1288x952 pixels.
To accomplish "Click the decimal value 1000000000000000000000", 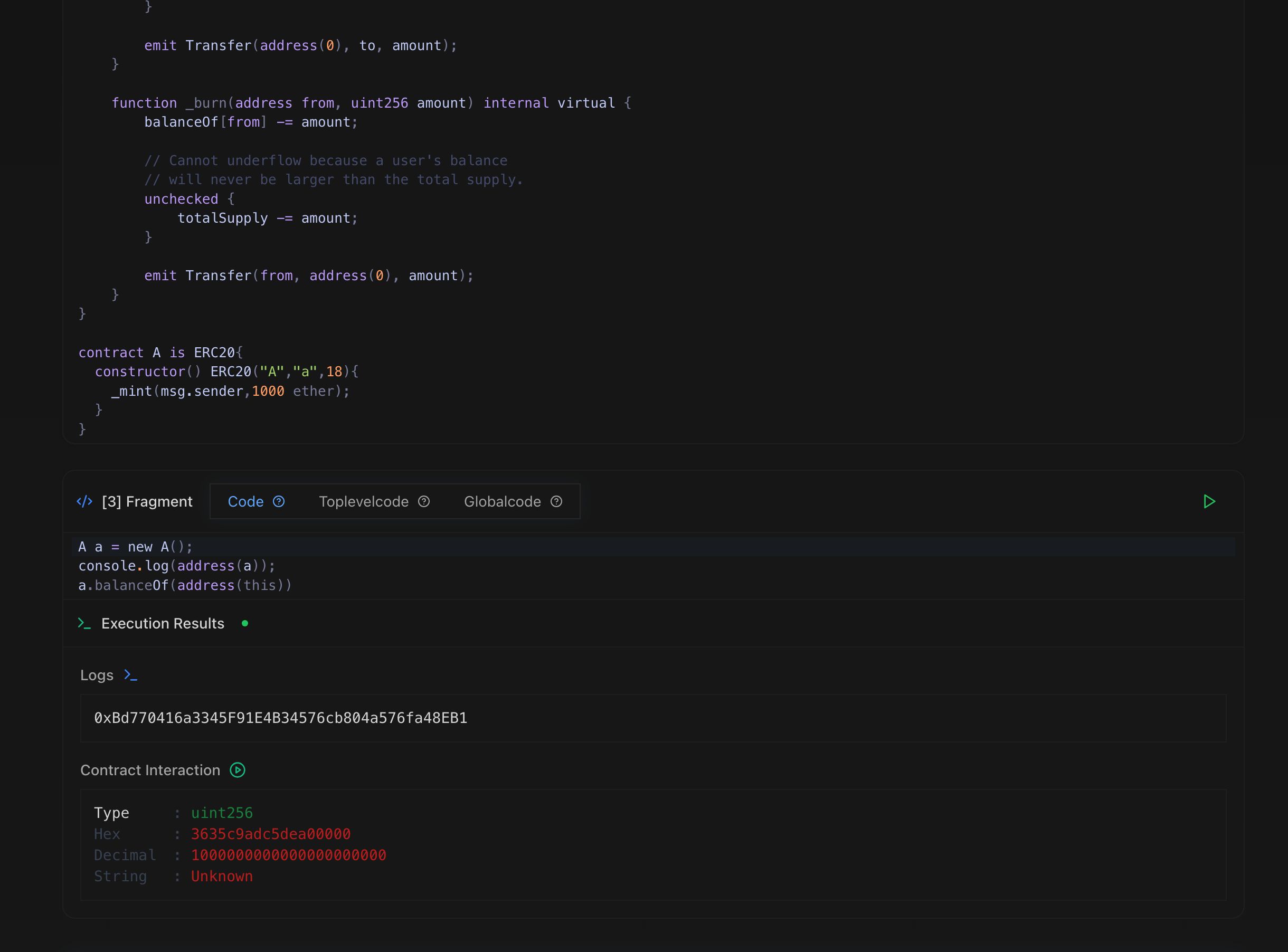I will point(288,855).
